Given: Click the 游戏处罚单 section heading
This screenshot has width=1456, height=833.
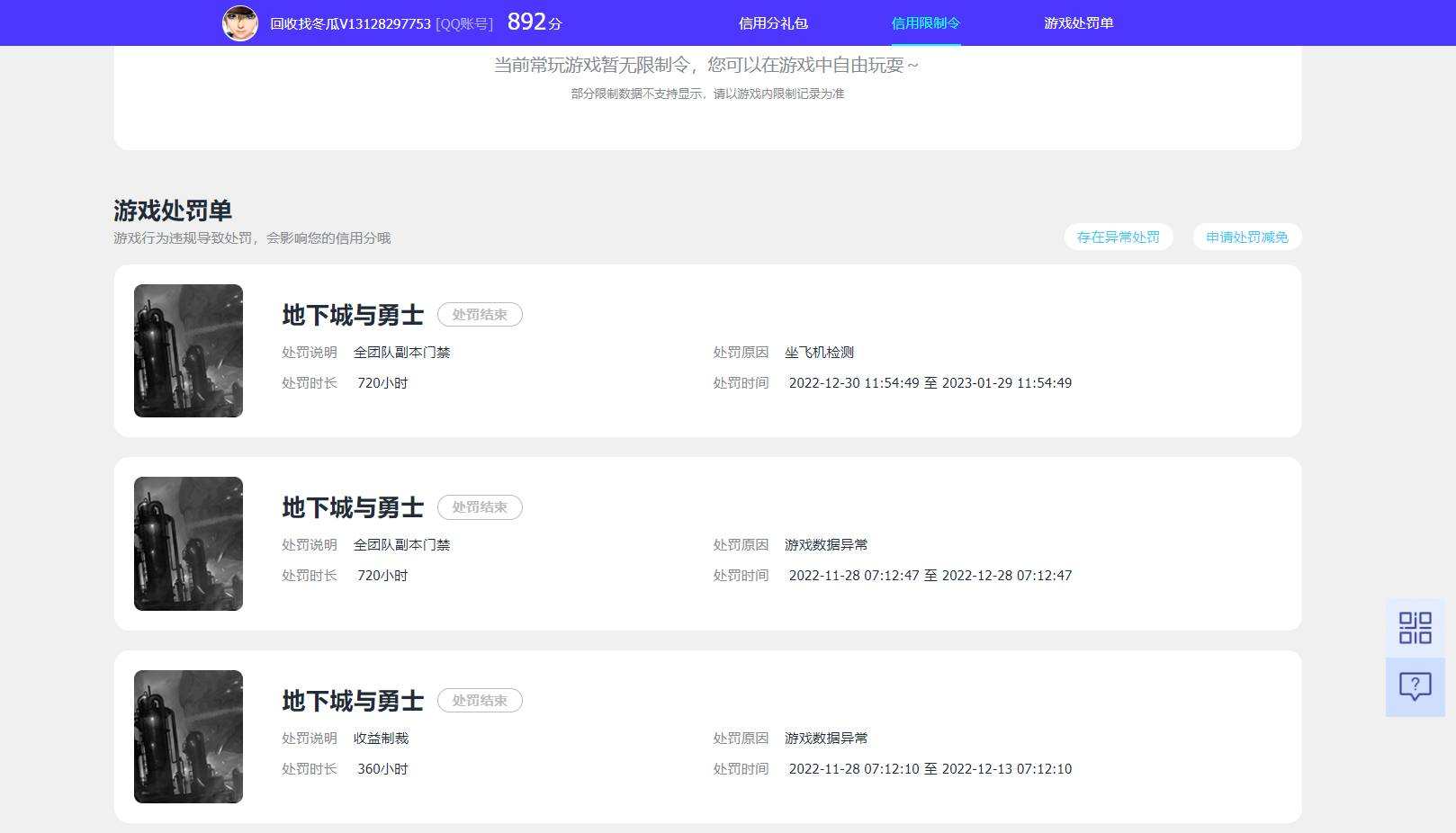Looking at the screenshot, I should click(173, 210).
